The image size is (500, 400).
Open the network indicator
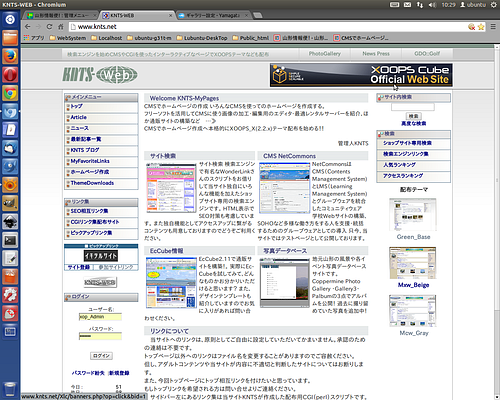(420, 5)
